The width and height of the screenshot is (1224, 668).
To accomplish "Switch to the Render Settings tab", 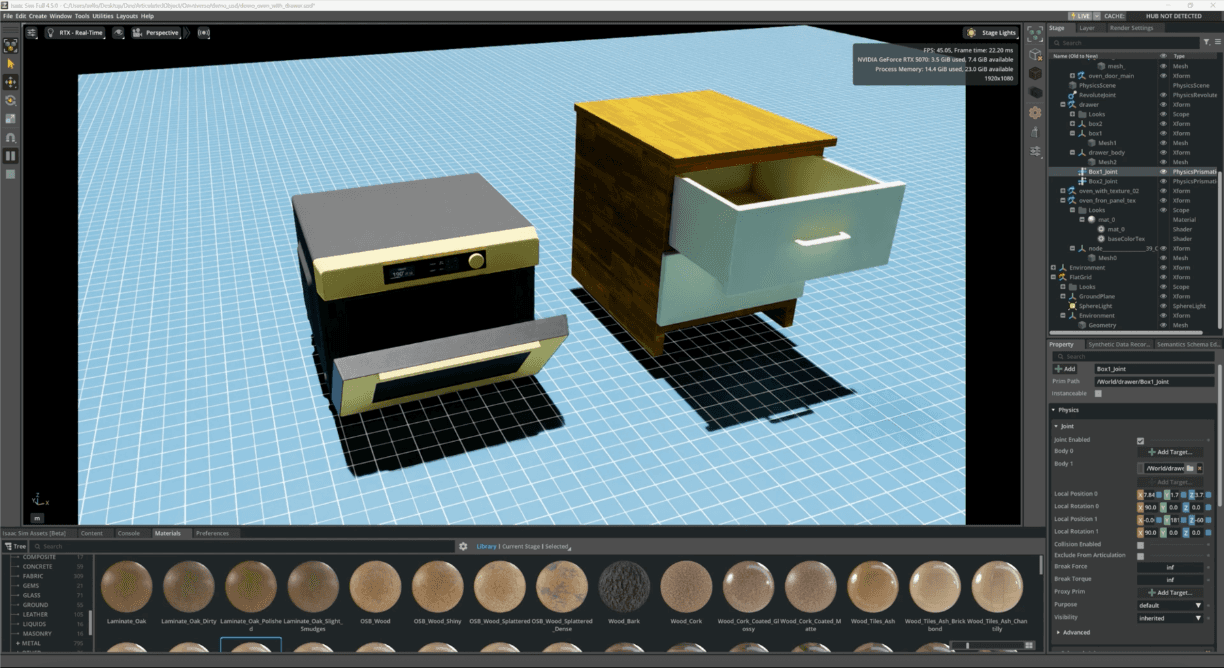I will 1131,28.
